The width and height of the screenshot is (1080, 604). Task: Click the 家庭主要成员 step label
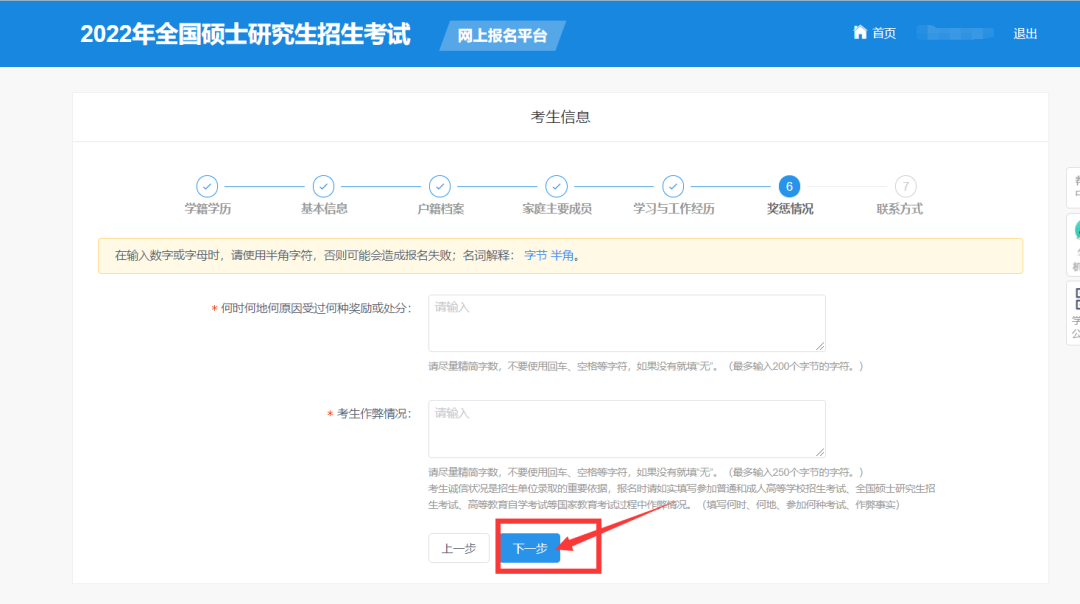557,209
